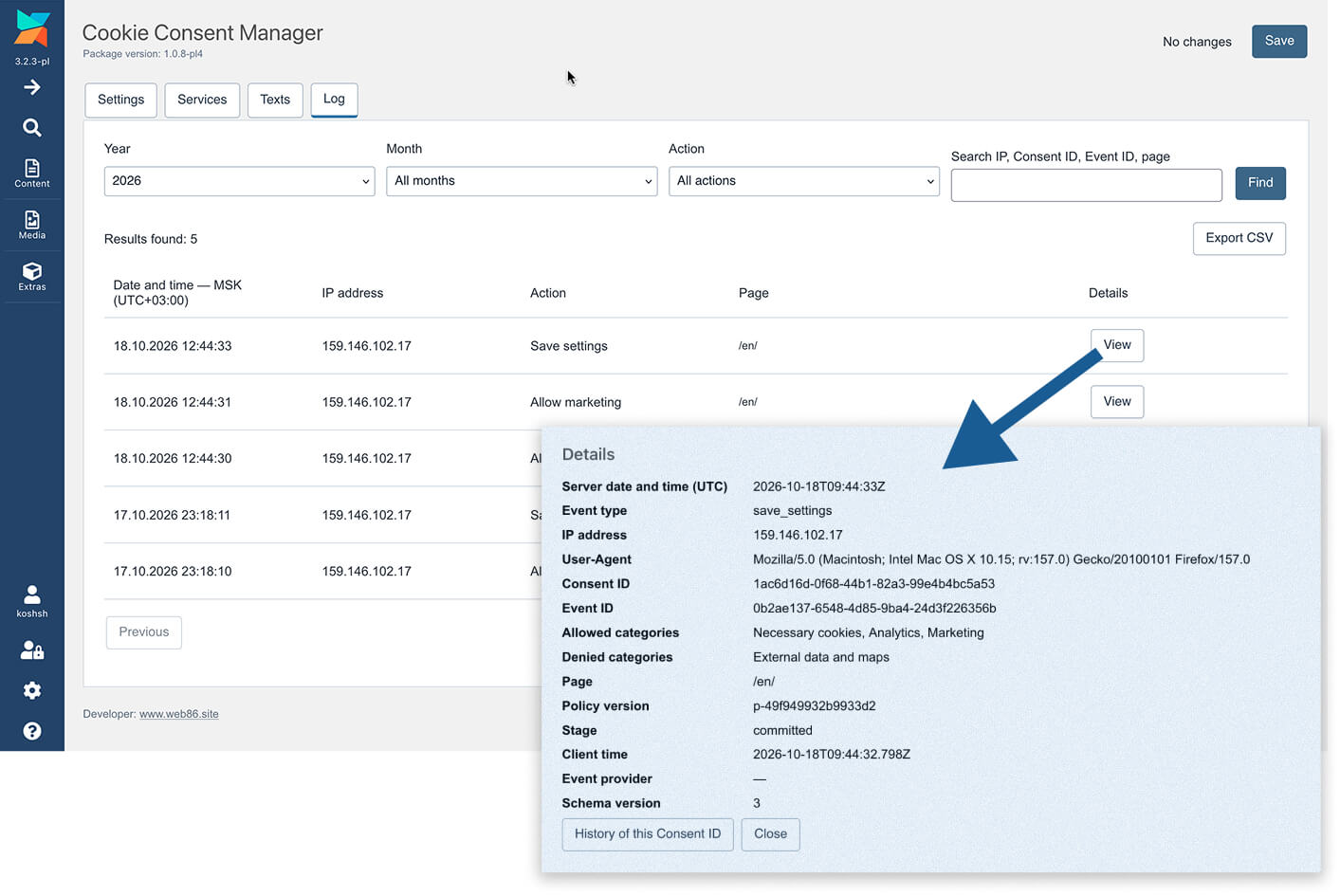Image resolution: width=1340 pixels, height=896 pixels.
Task: Click the Save button
Action: [1279, 41]
